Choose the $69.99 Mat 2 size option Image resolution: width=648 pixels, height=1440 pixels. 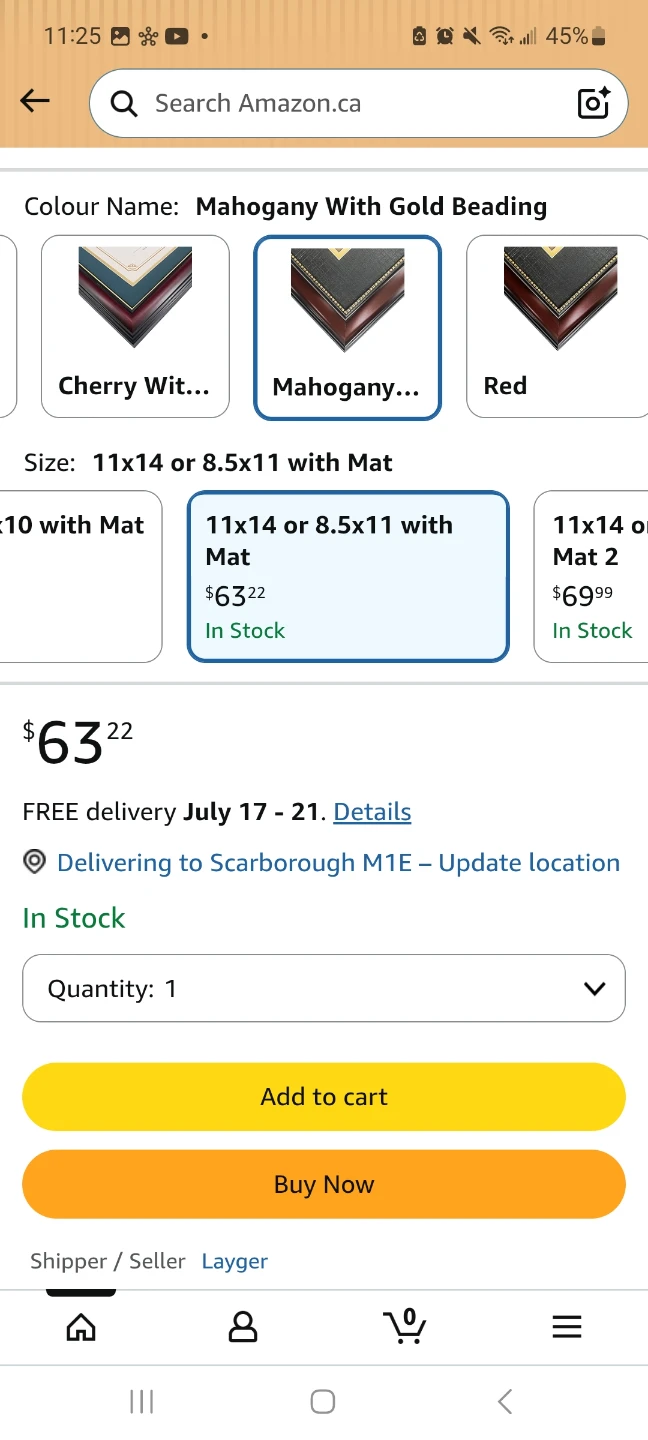point(591,576)
